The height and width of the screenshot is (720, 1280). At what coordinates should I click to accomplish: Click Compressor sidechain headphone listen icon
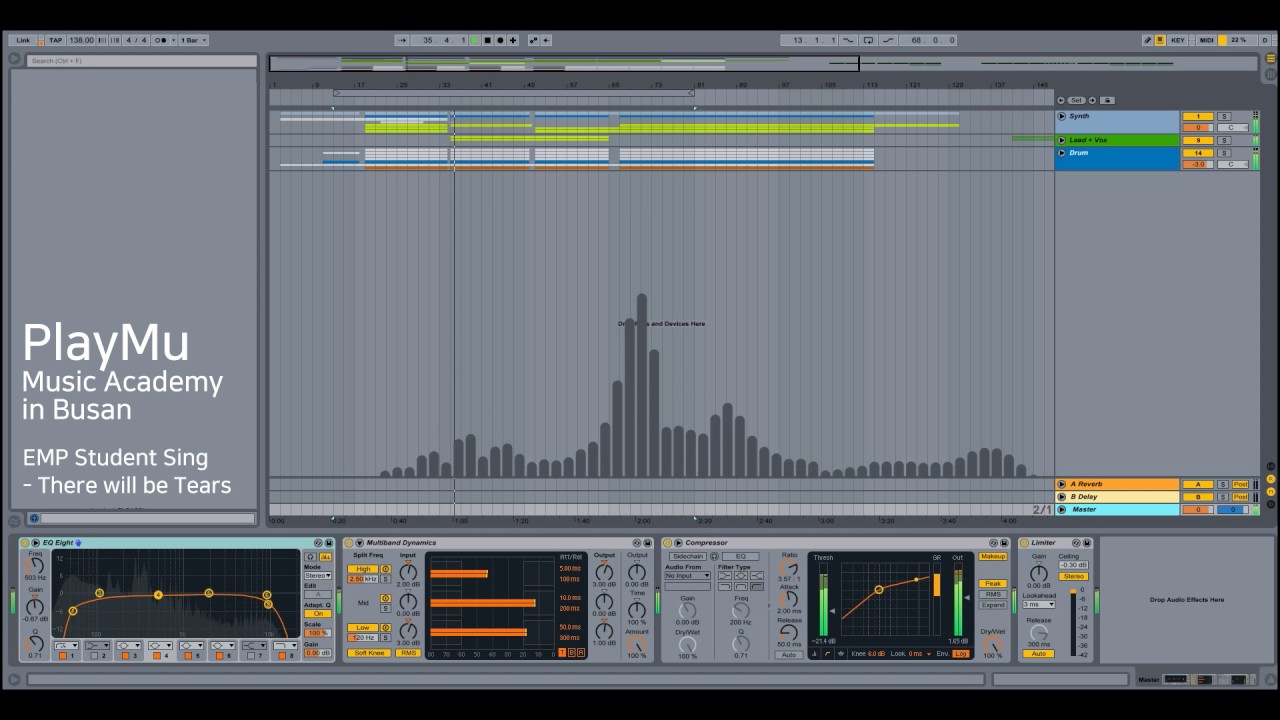coord(714,556)
